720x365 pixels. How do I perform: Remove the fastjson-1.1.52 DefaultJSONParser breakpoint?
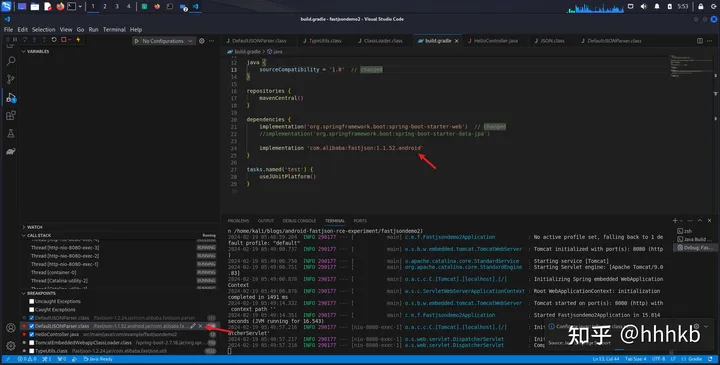[x=200, y=326]
